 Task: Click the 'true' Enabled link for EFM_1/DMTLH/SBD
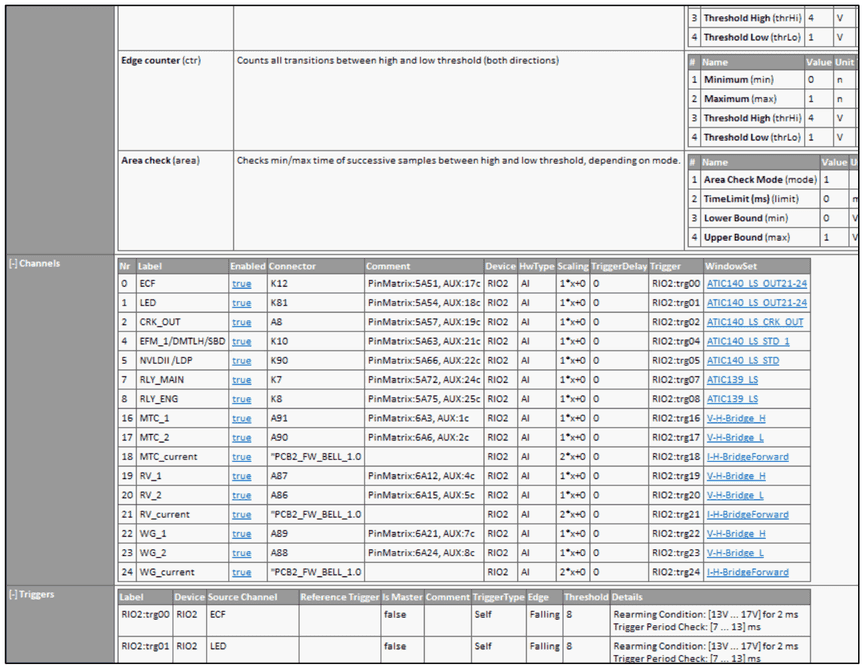pyautogui.click(x=241, y=342)
